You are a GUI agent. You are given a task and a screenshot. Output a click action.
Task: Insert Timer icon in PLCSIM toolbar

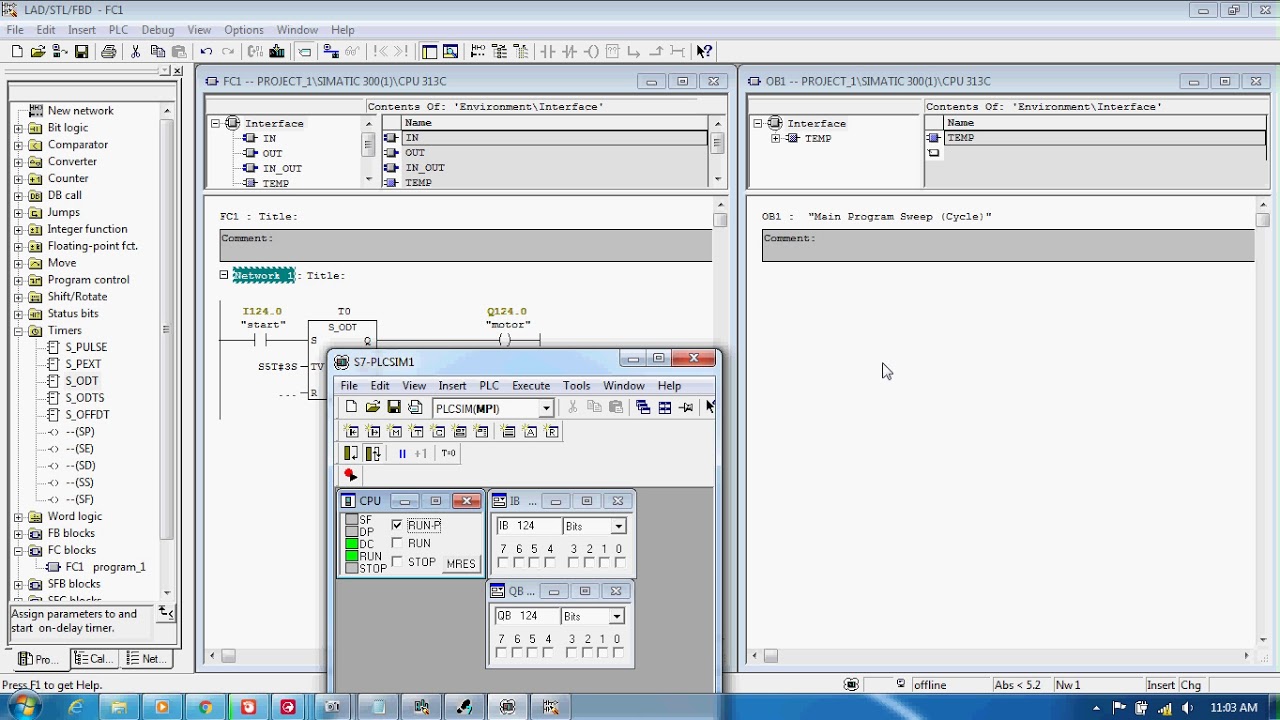[417, 432]
